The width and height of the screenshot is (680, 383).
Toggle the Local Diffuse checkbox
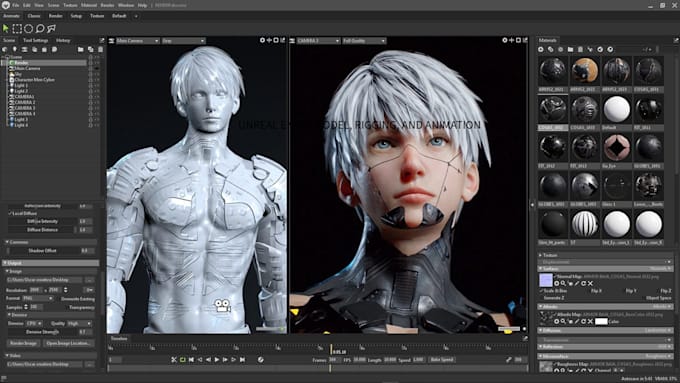pyautogui.click(x=10, y=213)
